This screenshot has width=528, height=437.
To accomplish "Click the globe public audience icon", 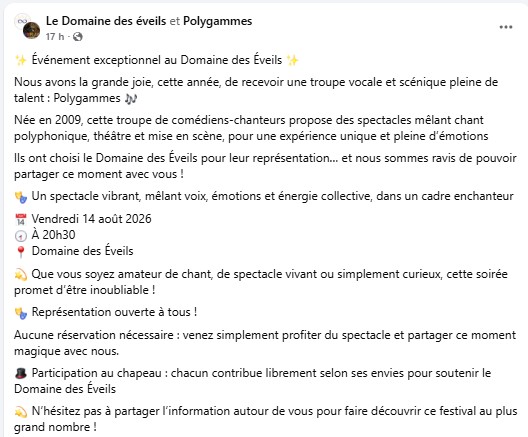I will tap(78, 37).
